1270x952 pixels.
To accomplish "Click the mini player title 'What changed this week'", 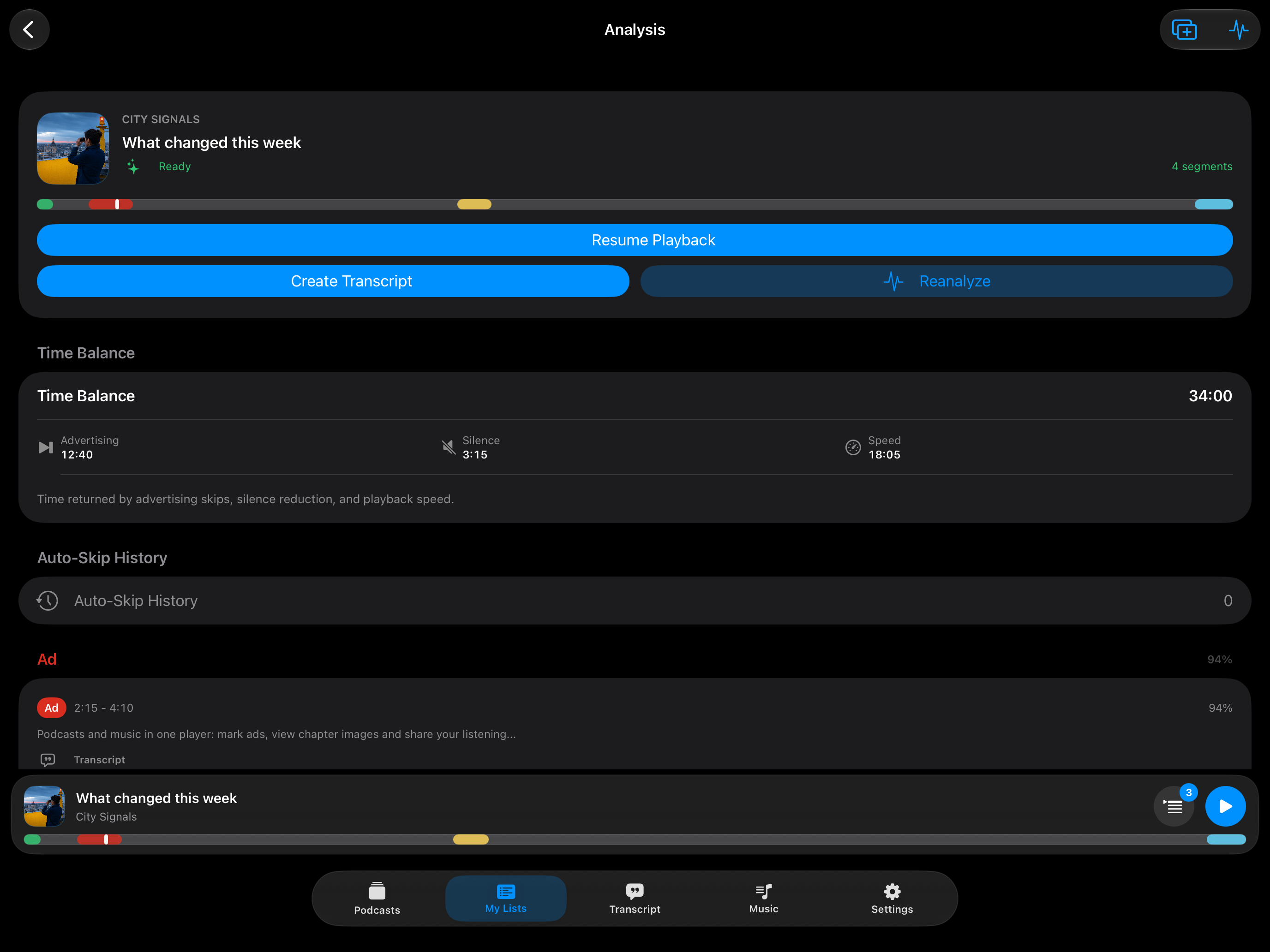I will tap(156, 798).
